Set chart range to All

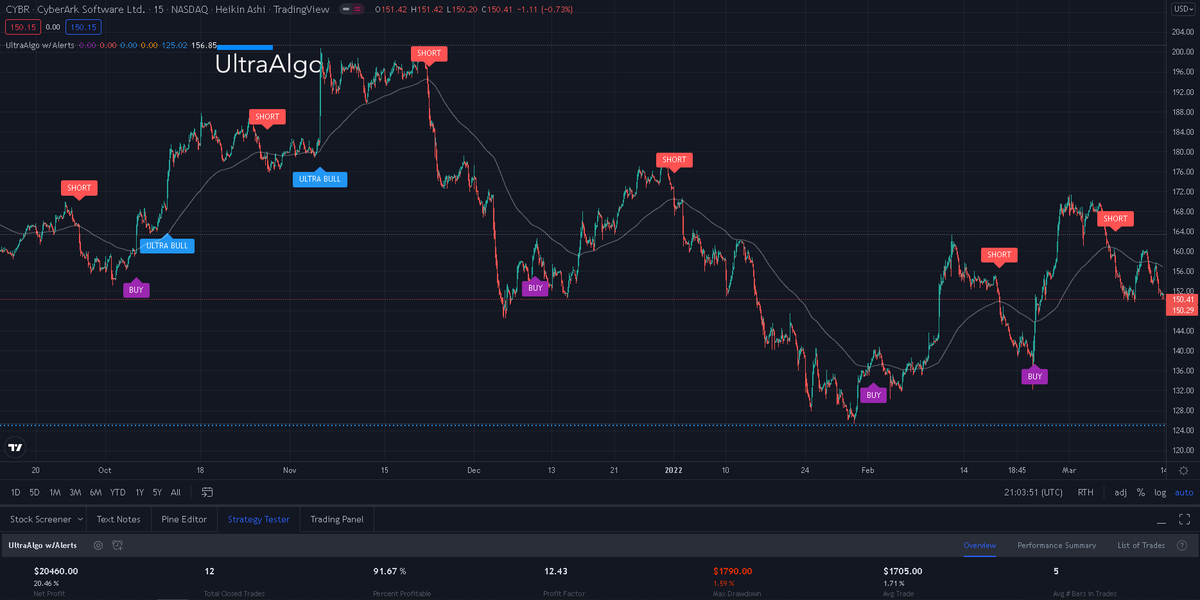pos(176,492)
